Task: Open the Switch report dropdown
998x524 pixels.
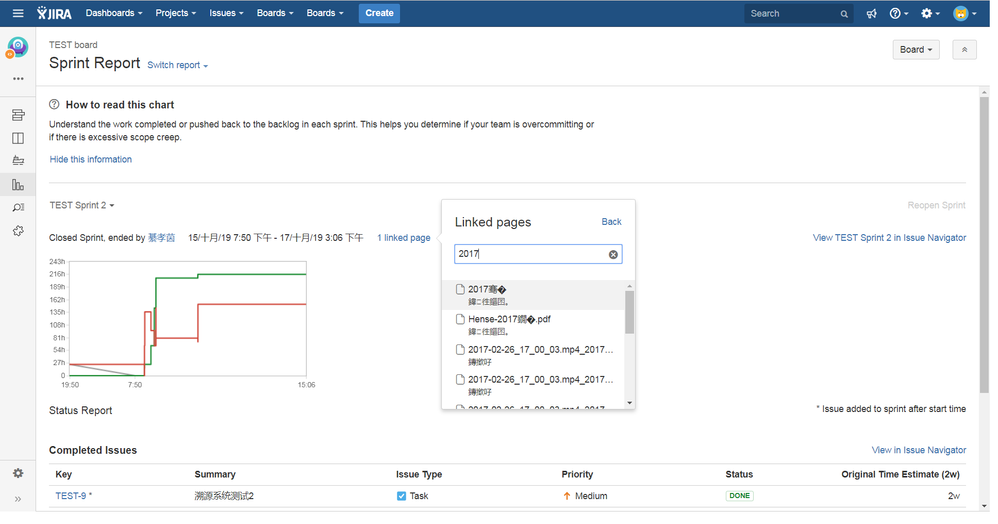Action: point(178,65)
